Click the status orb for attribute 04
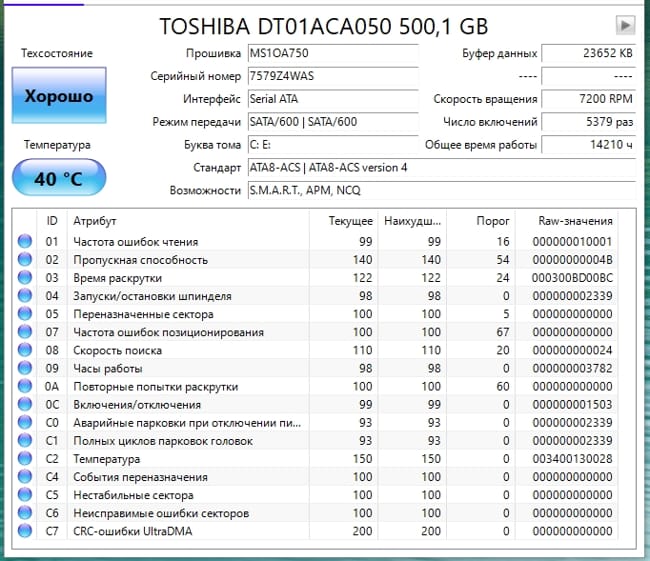650x561 pixels. (x=25, y=296)
